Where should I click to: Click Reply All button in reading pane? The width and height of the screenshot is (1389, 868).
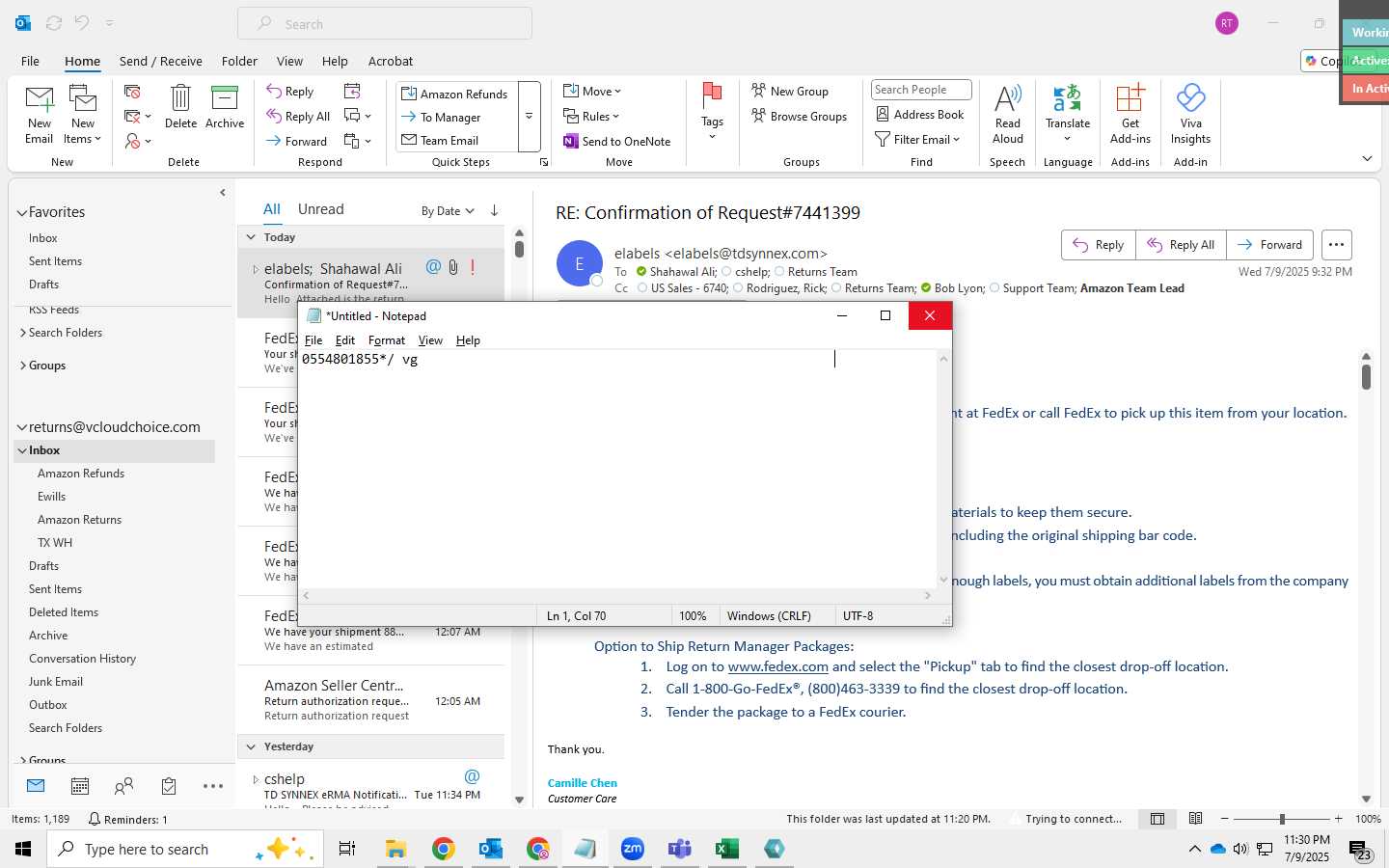click(x=1182, y=245)
